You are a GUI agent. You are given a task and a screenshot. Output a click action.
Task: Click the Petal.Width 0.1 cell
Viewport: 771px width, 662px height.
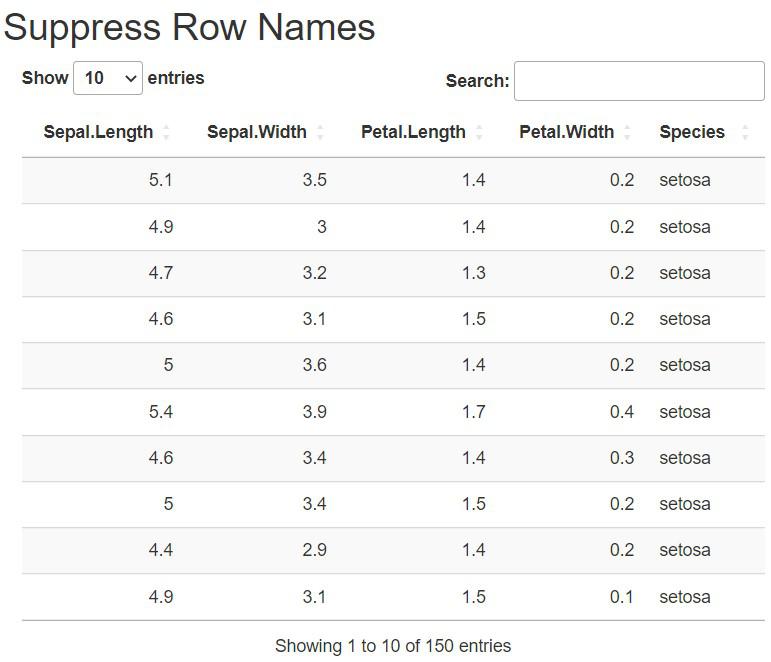622,597
